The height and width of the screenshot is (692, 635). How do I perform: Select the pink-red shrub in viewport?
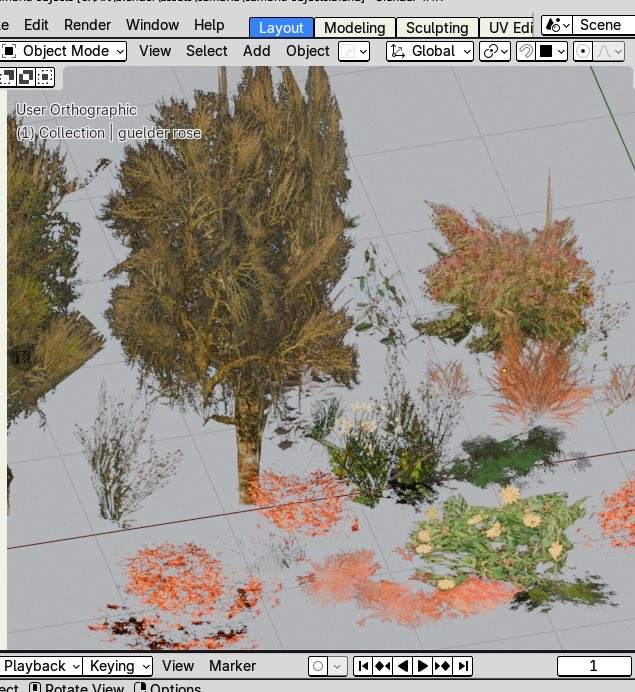point(507,274)
